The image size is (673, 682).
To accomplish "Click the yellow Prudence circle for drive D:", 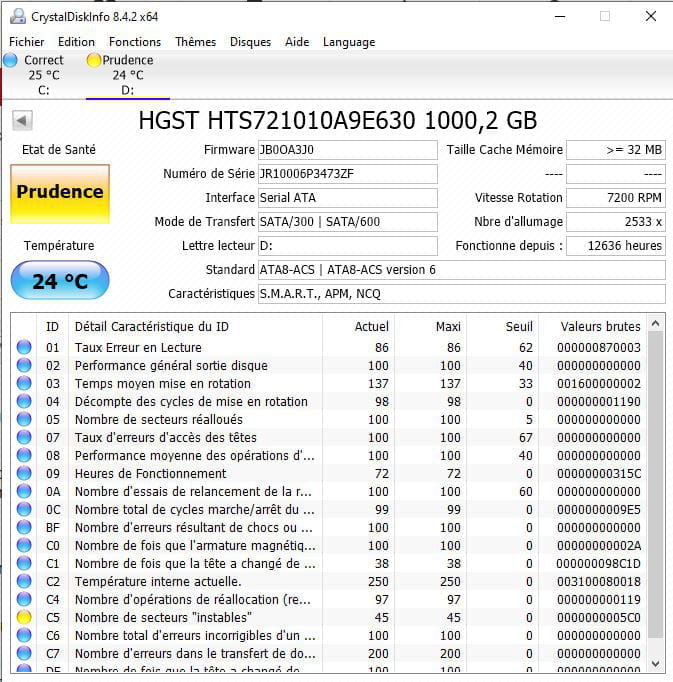I will 94,60.
